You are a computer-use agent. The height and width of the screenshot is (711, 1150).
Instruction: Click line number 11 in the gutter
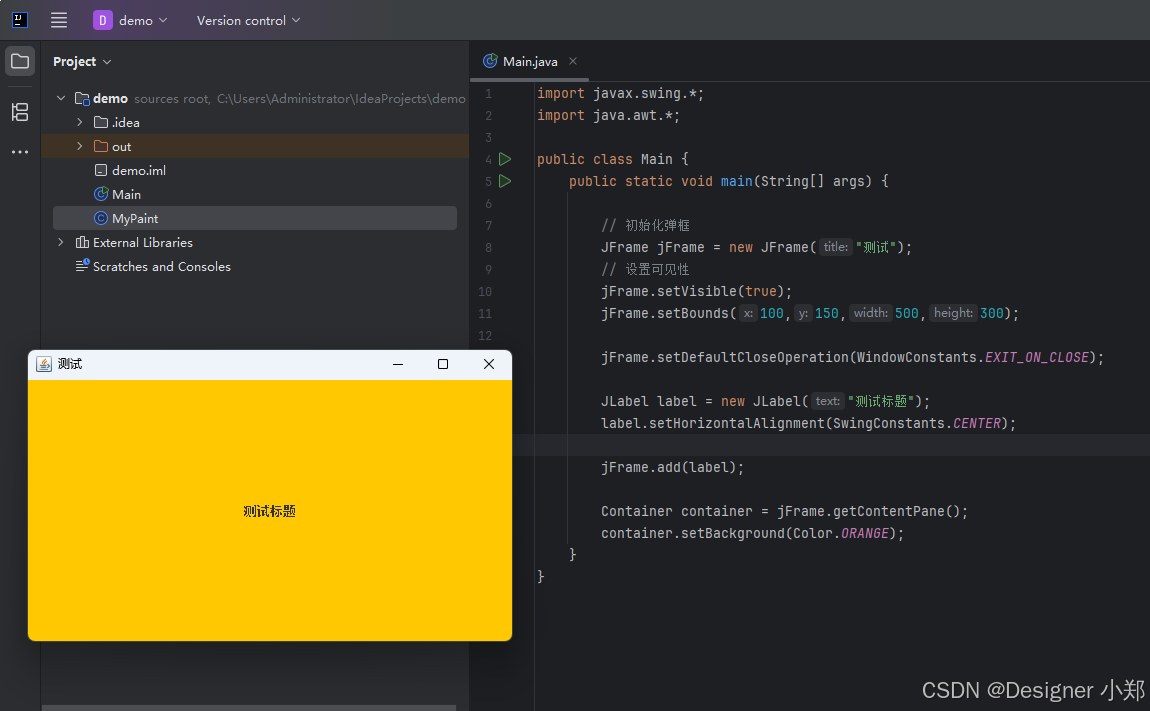pos(485,313)
